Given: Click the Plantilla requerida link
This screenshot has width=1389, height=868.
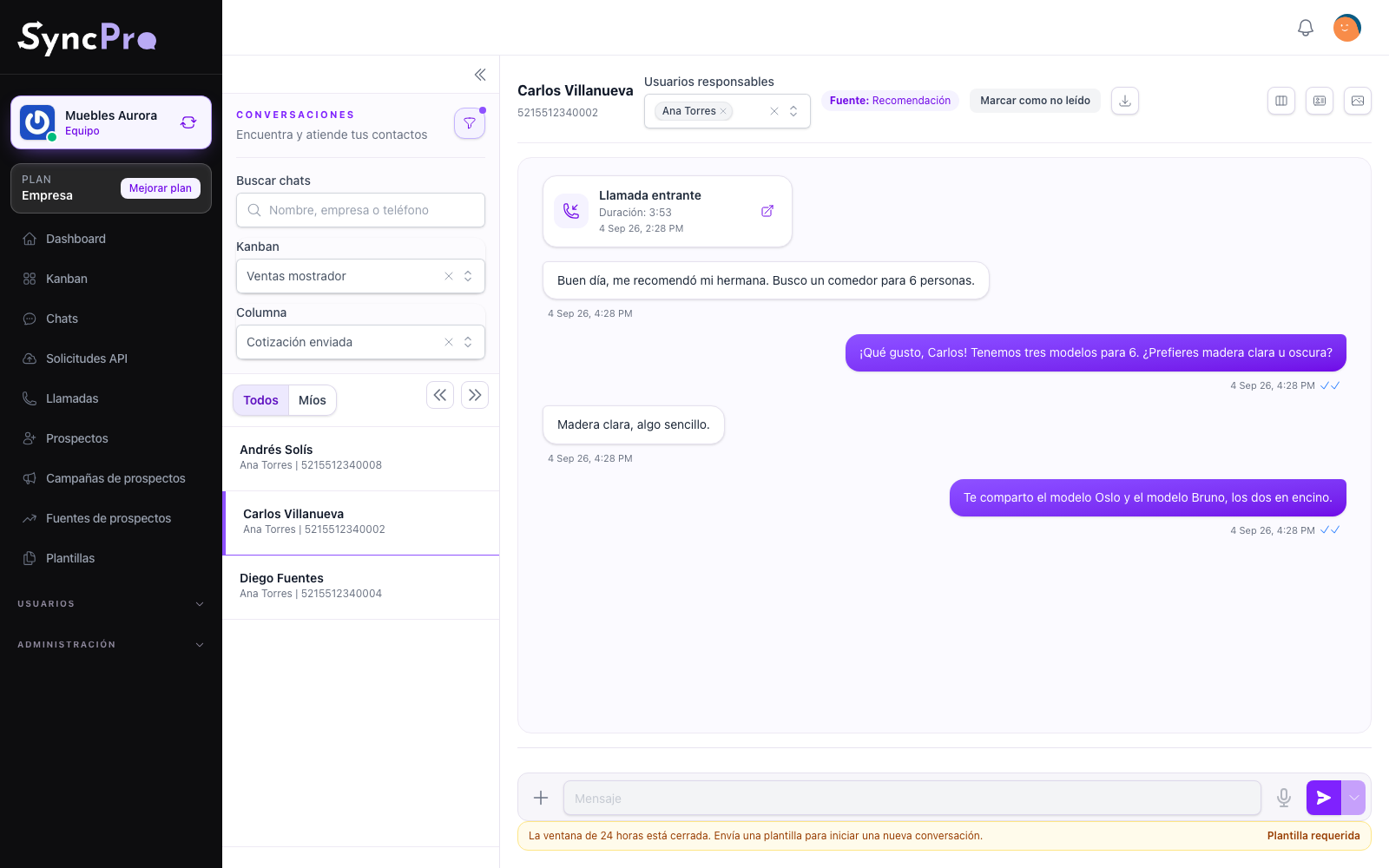Looking at the screenshot, I should click(1313, 836).
